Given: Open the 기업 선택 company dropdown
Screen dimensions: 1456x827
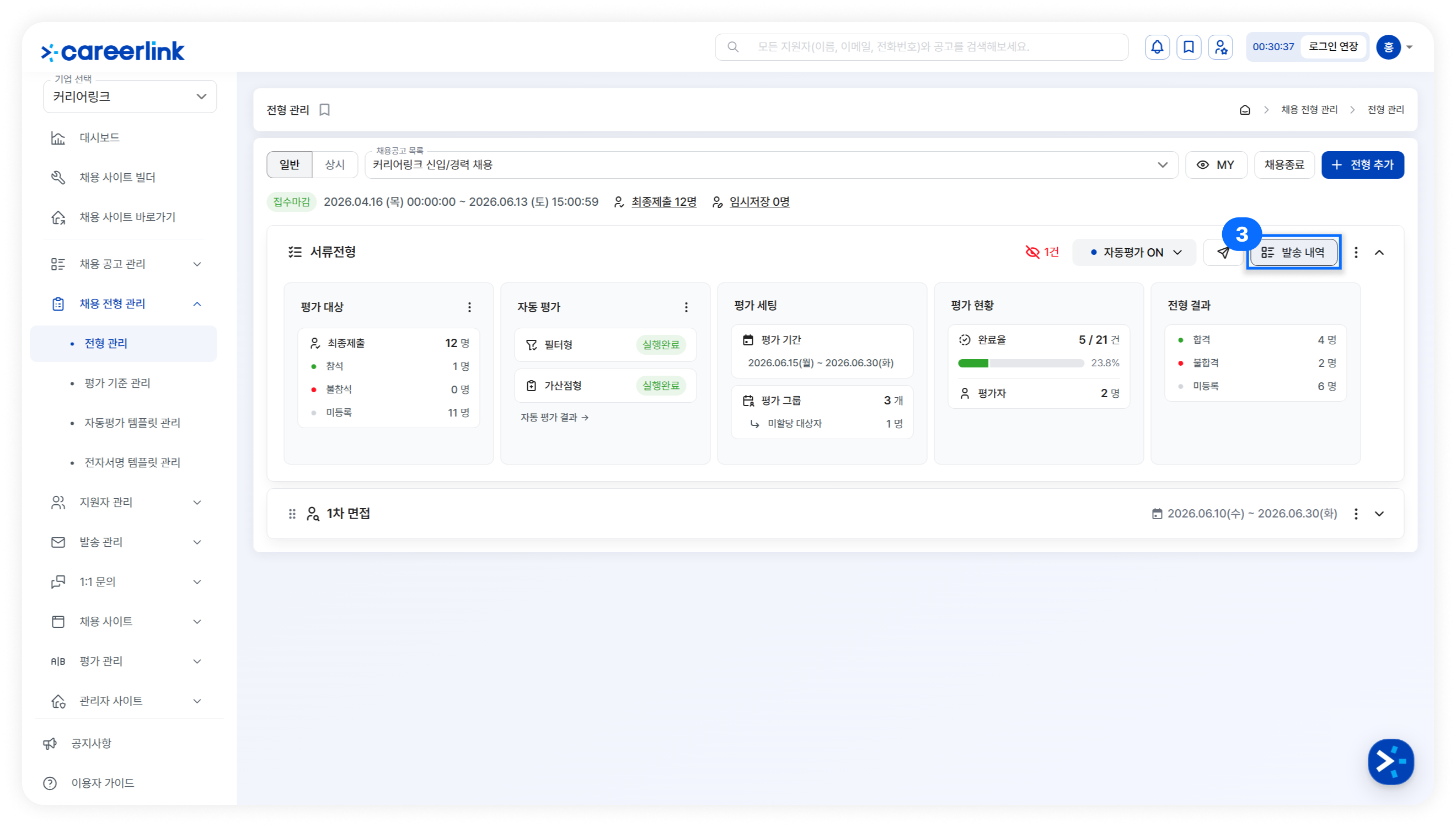Looking at the screenshot, I should [130, 97].
